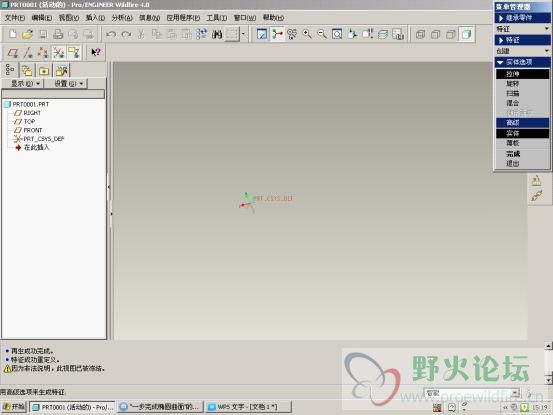This screenshot has height=415, width=553.
Task: Toggle datum axis display
Action: click(28, 53)
